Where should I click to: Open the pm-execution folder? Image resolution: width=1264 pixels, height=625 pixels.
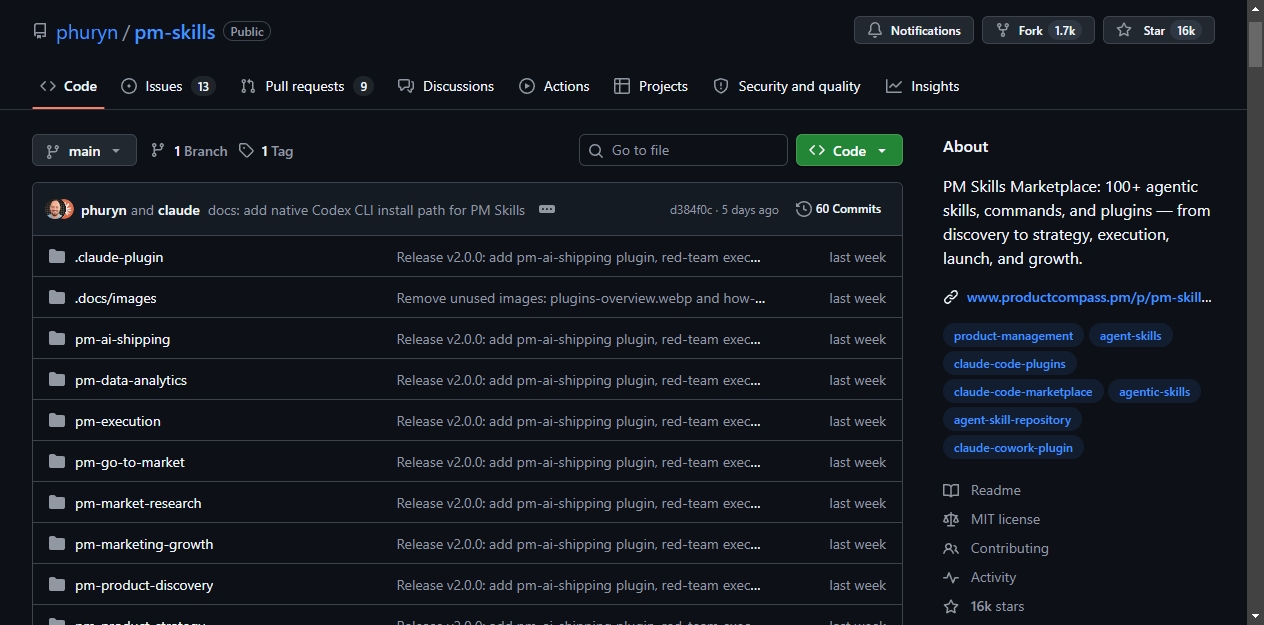(x=118, y=421)
